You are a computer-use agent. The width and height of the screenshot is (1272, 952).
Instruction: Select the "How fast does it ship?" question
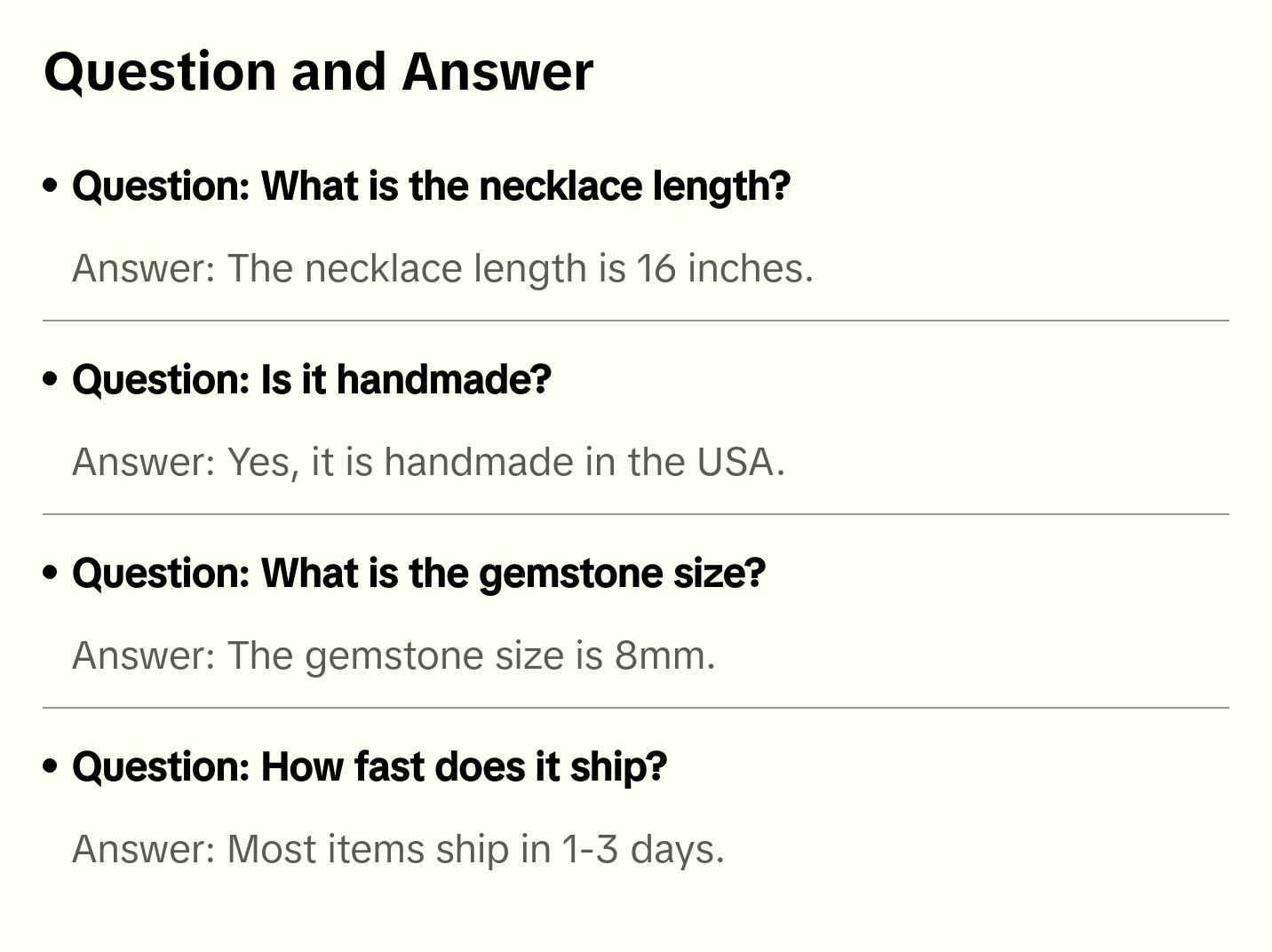click(369, 767)
